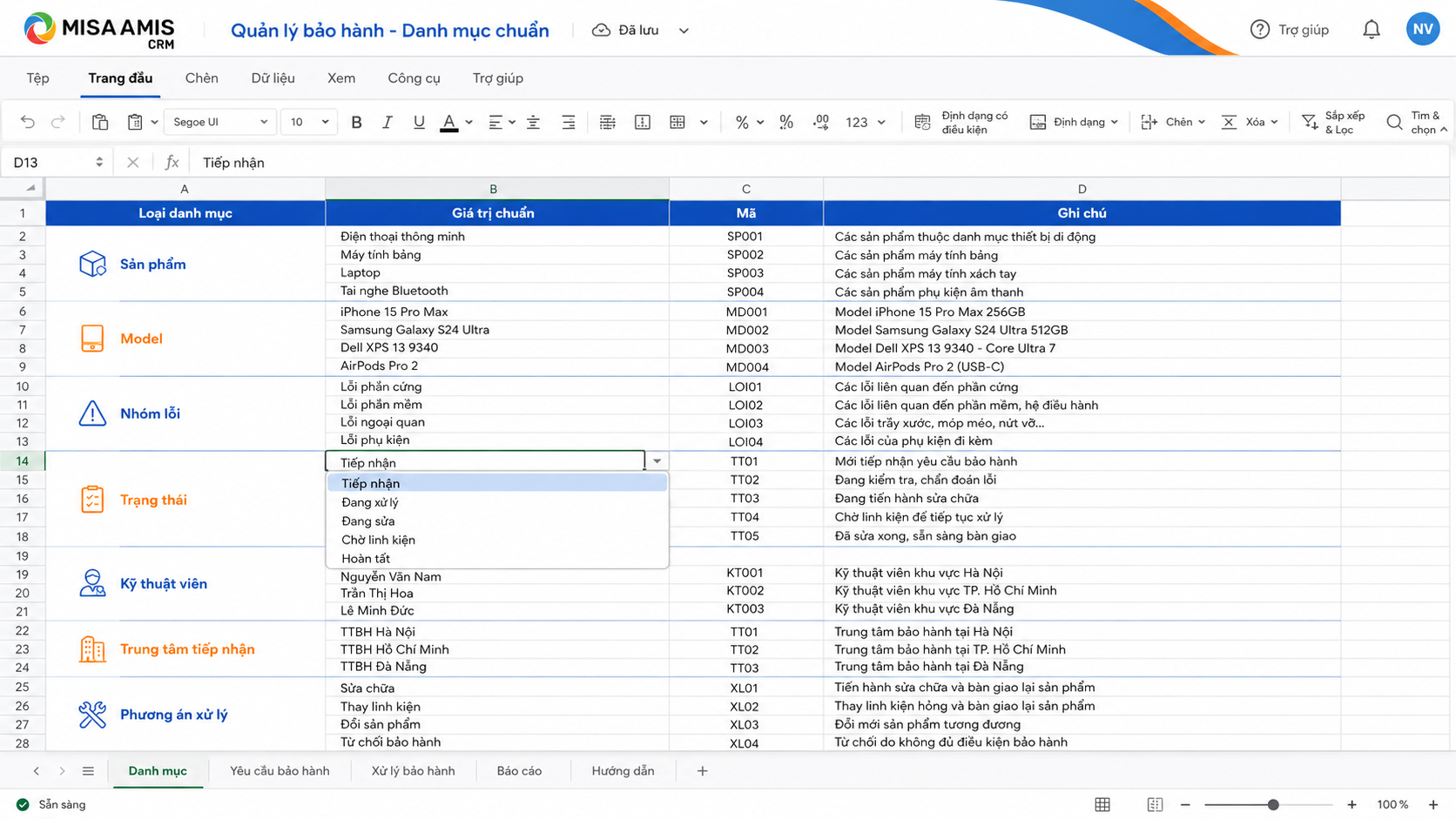Click the zoom slider handle

point(1273,805)
